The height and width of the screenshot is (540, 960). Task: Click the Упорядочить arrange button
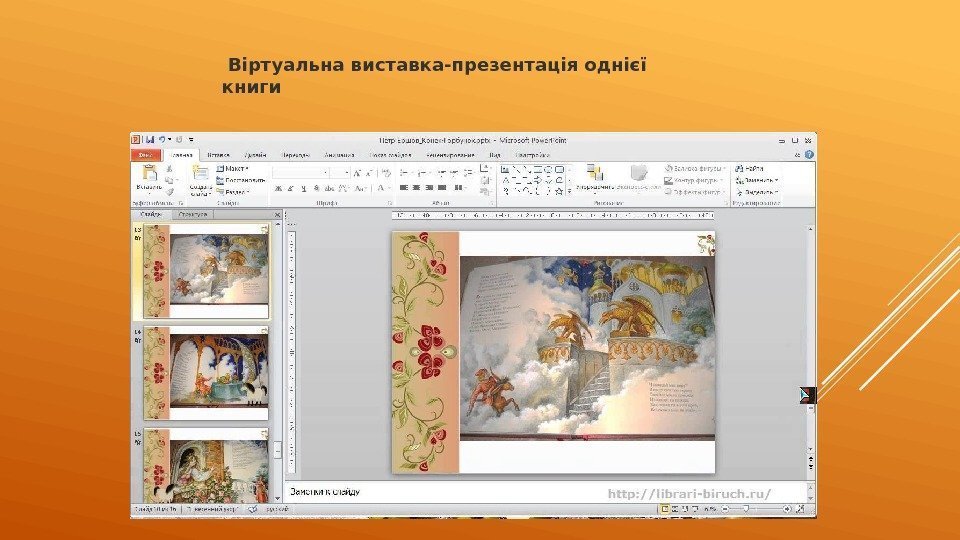[594, 178]
